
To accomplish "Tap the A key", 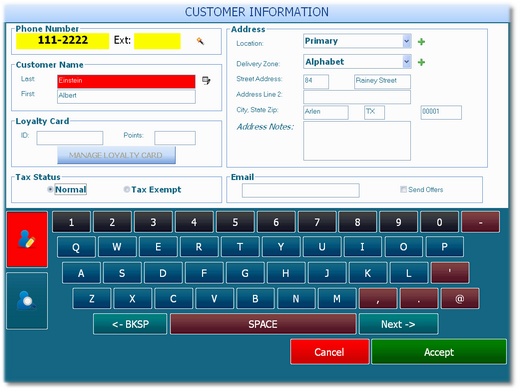I will (81, 273).
